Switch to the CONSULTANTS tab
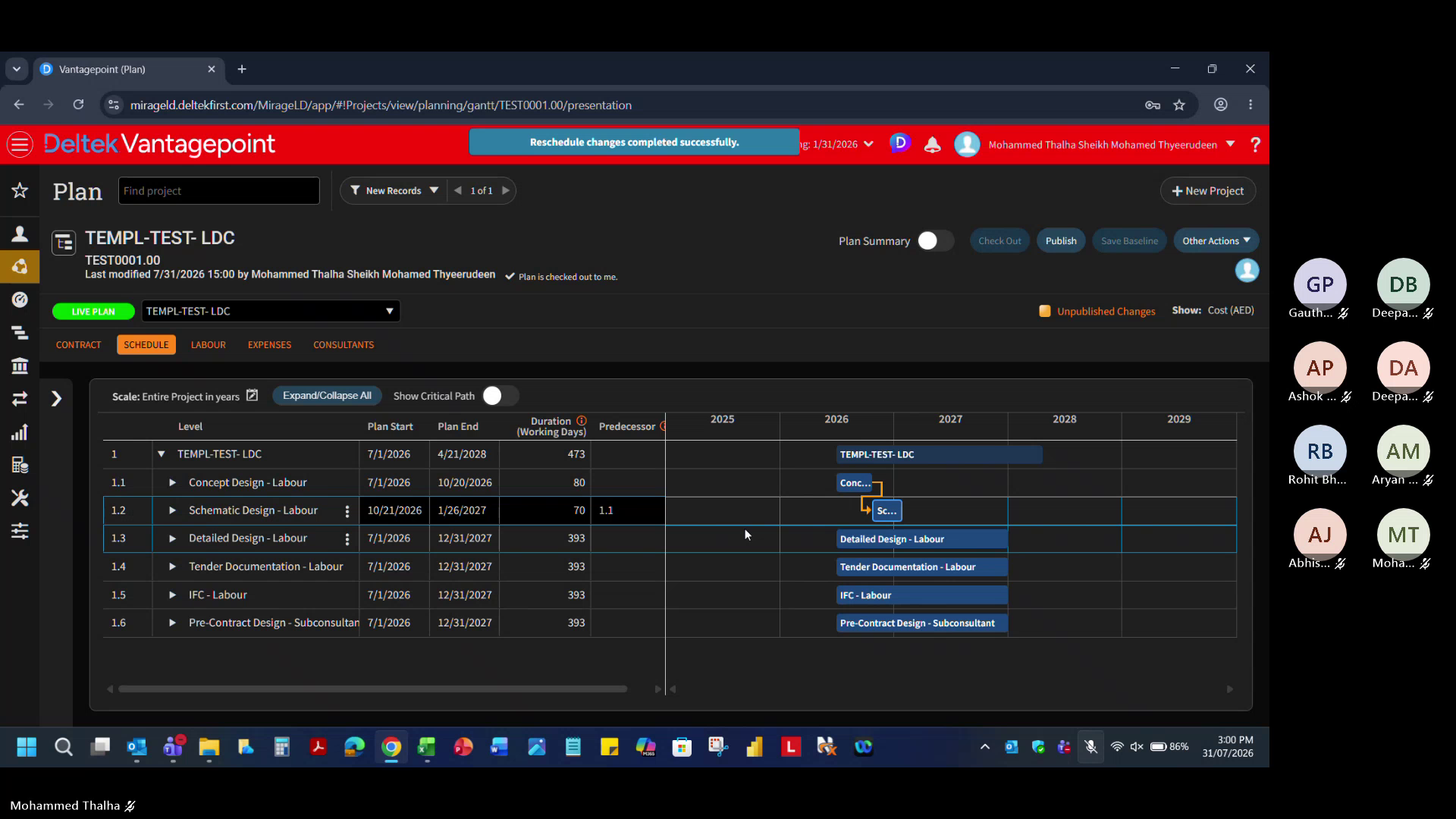 coord(344,345)
